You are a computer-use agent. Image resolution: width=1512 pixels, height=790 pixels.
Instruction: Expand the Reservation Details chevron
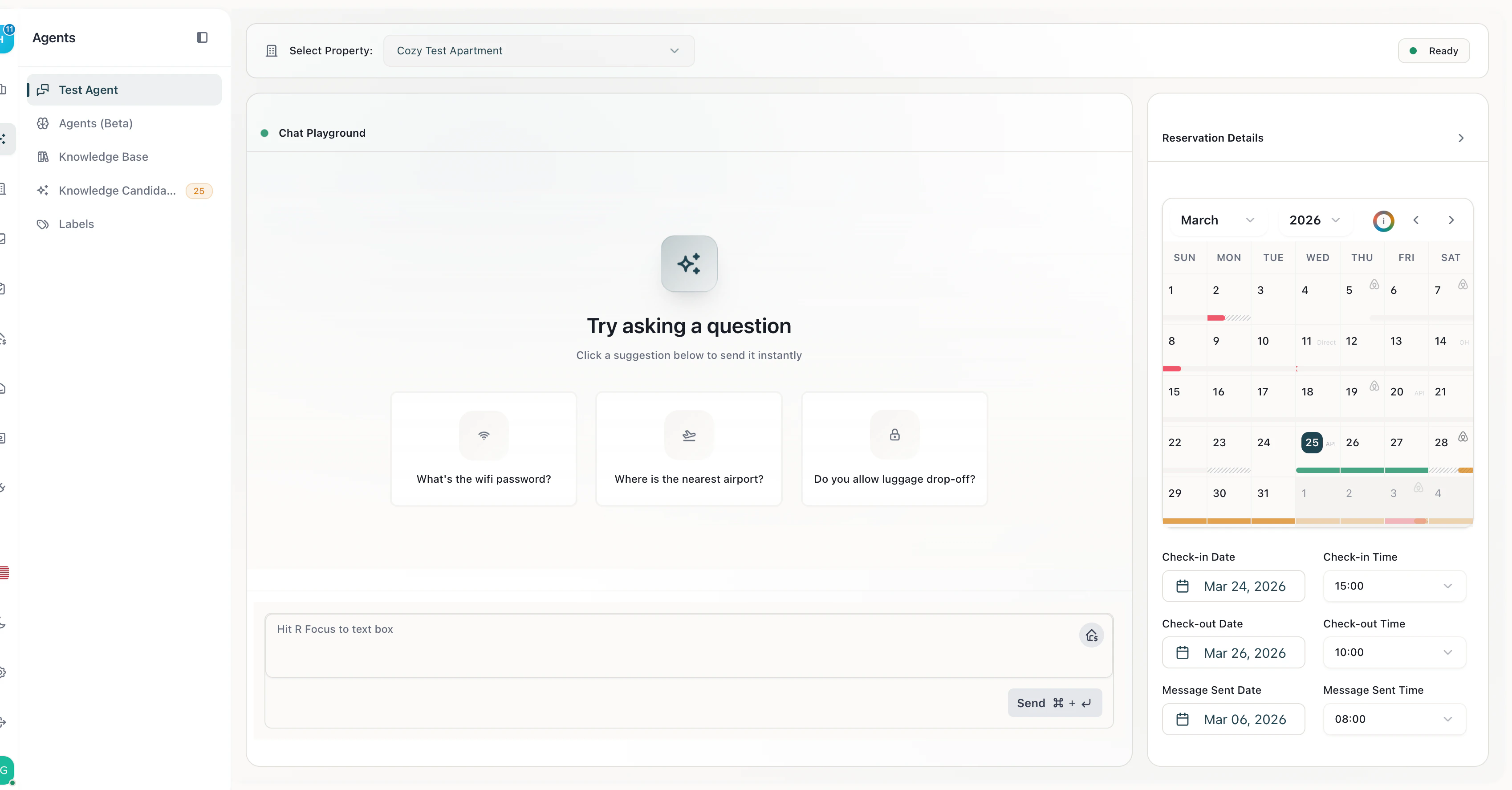coord(1461,138)
